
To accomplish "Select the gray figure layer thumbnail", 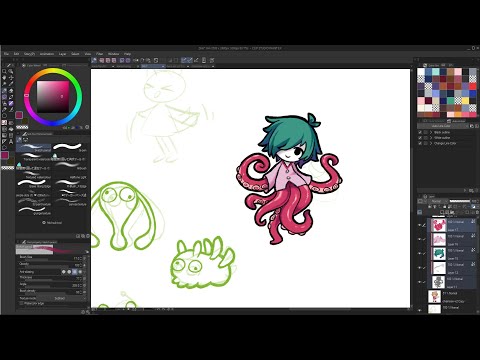I will [438, 282].
